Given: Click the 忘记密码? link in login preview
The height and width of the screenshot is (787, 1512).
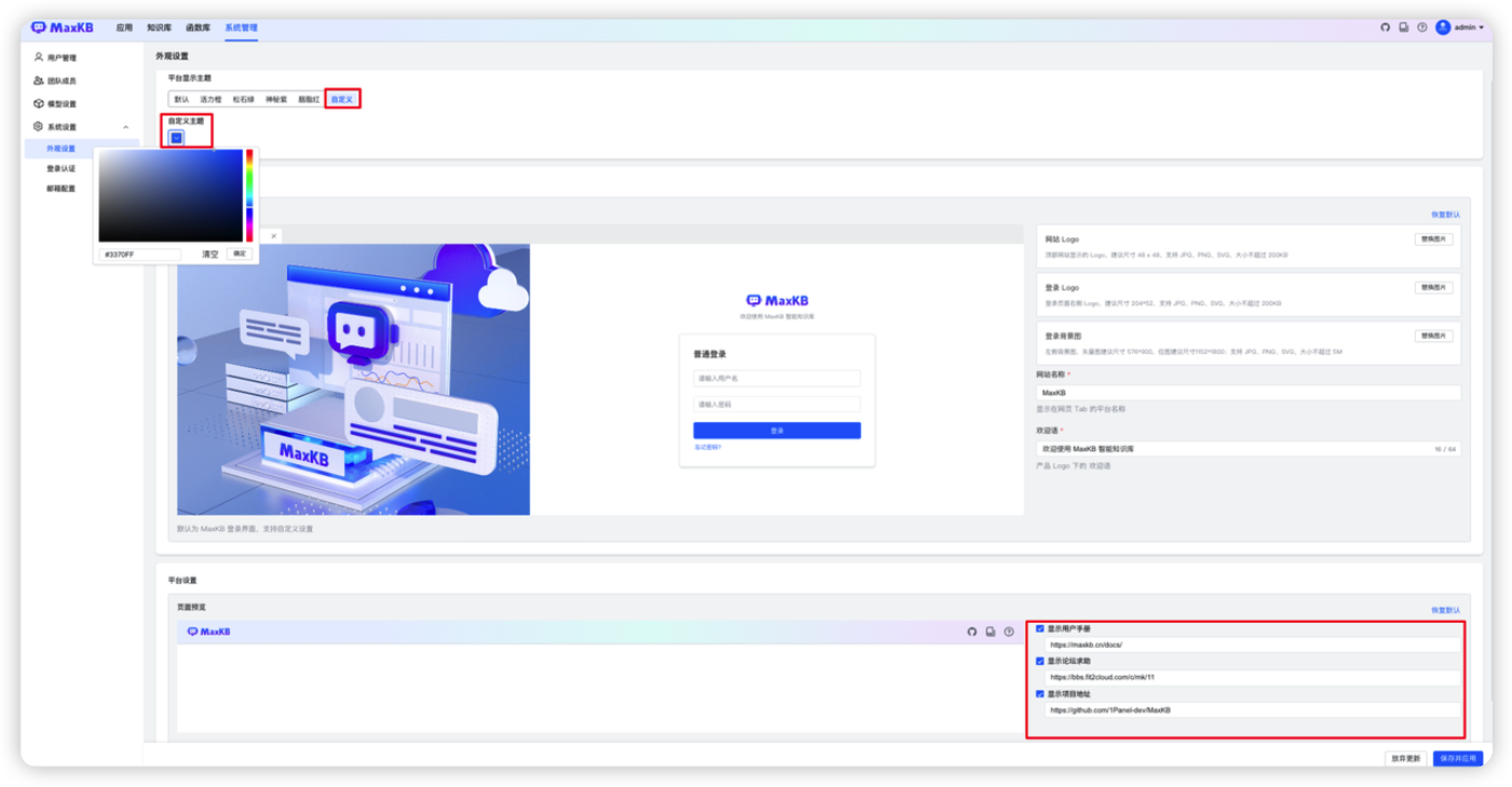Looking at the screenshot, I should pyautogui.click(x=707, y=447).
